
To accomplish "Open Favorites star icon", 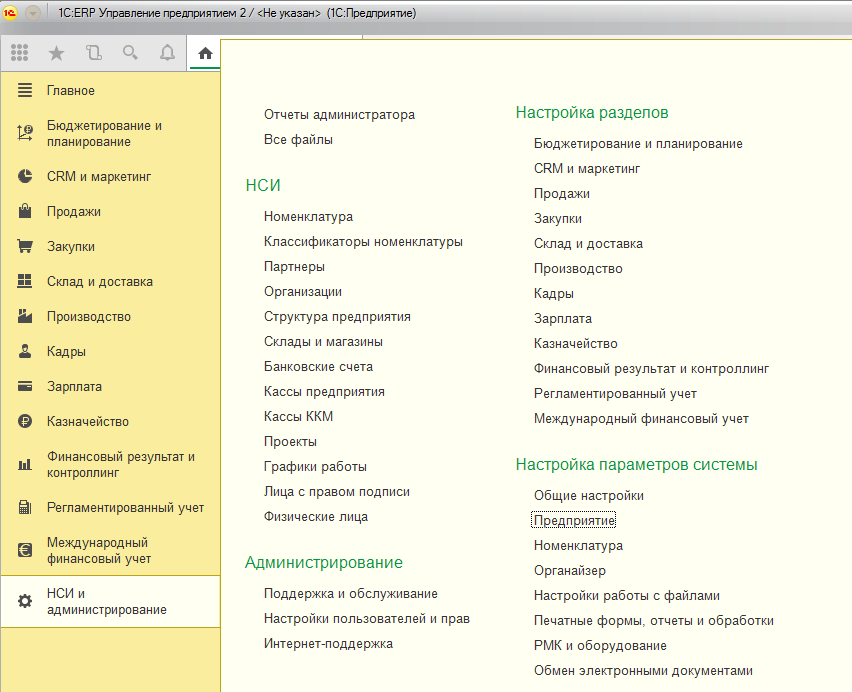I will click(x=57, y=53).
